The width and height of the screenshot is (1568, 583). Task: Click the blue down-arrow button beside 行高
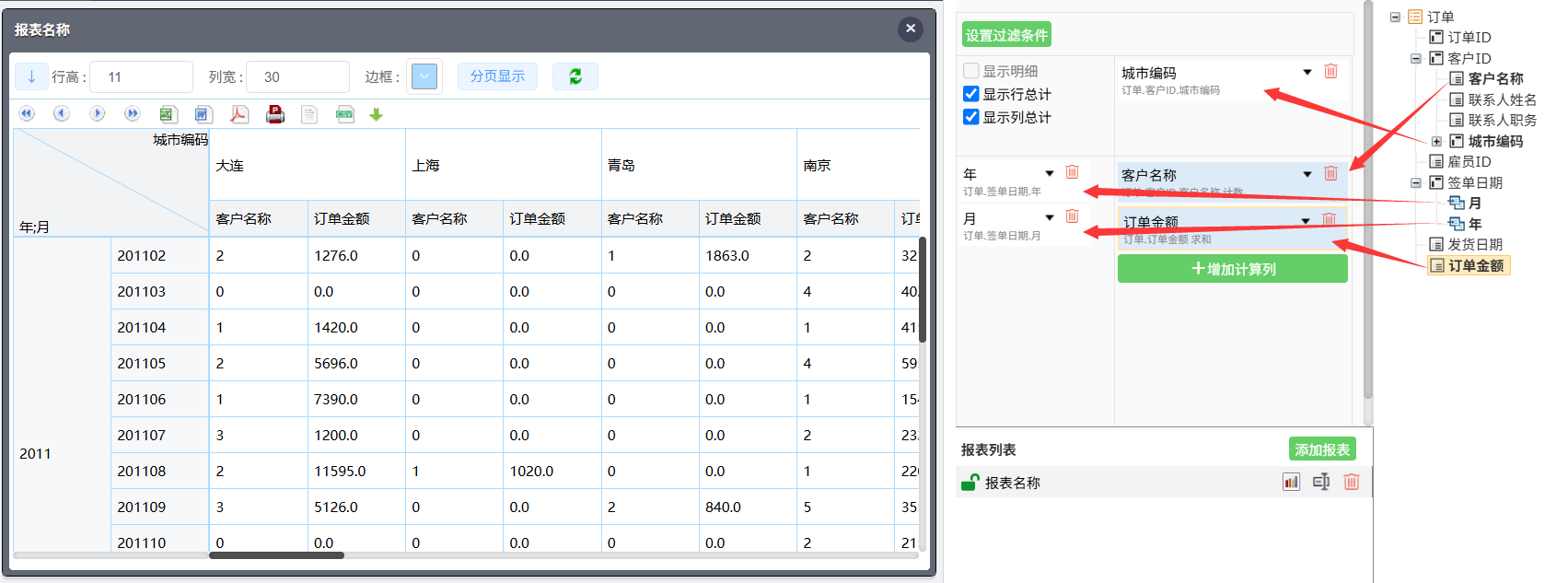tap(31, 76)
